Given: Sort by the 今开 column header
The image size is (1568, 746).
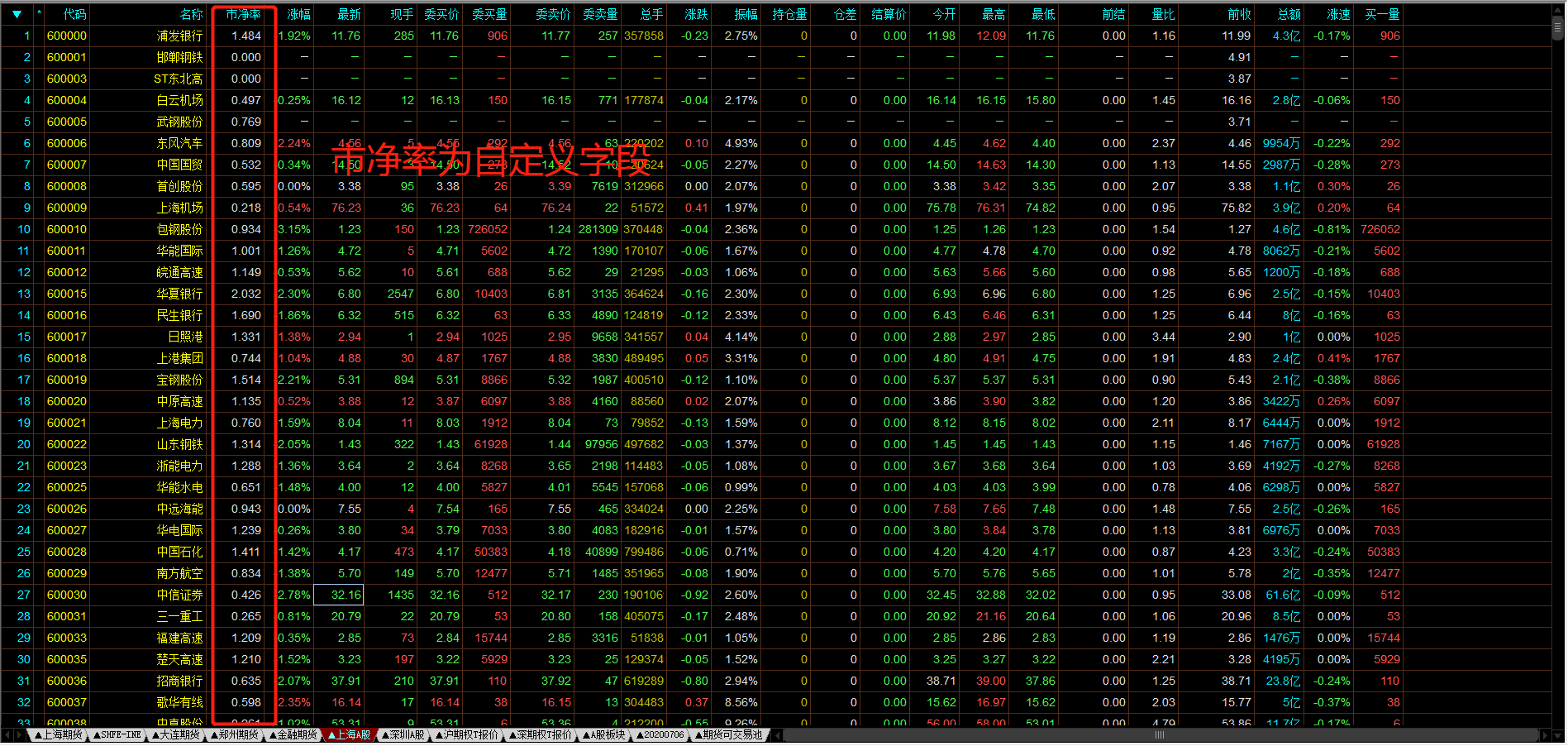Looking at the screenshot, I should (x=944, y=14).
